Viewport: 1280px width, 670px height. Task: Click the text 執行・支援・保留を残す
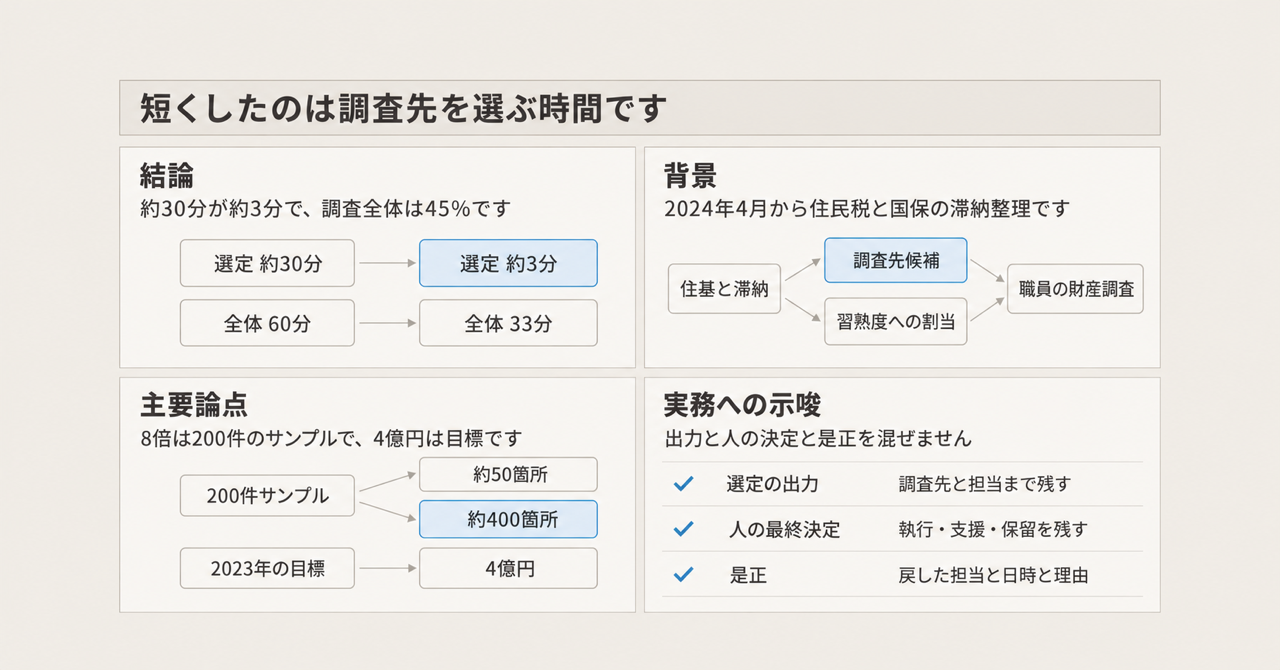[x=993, y=530]
